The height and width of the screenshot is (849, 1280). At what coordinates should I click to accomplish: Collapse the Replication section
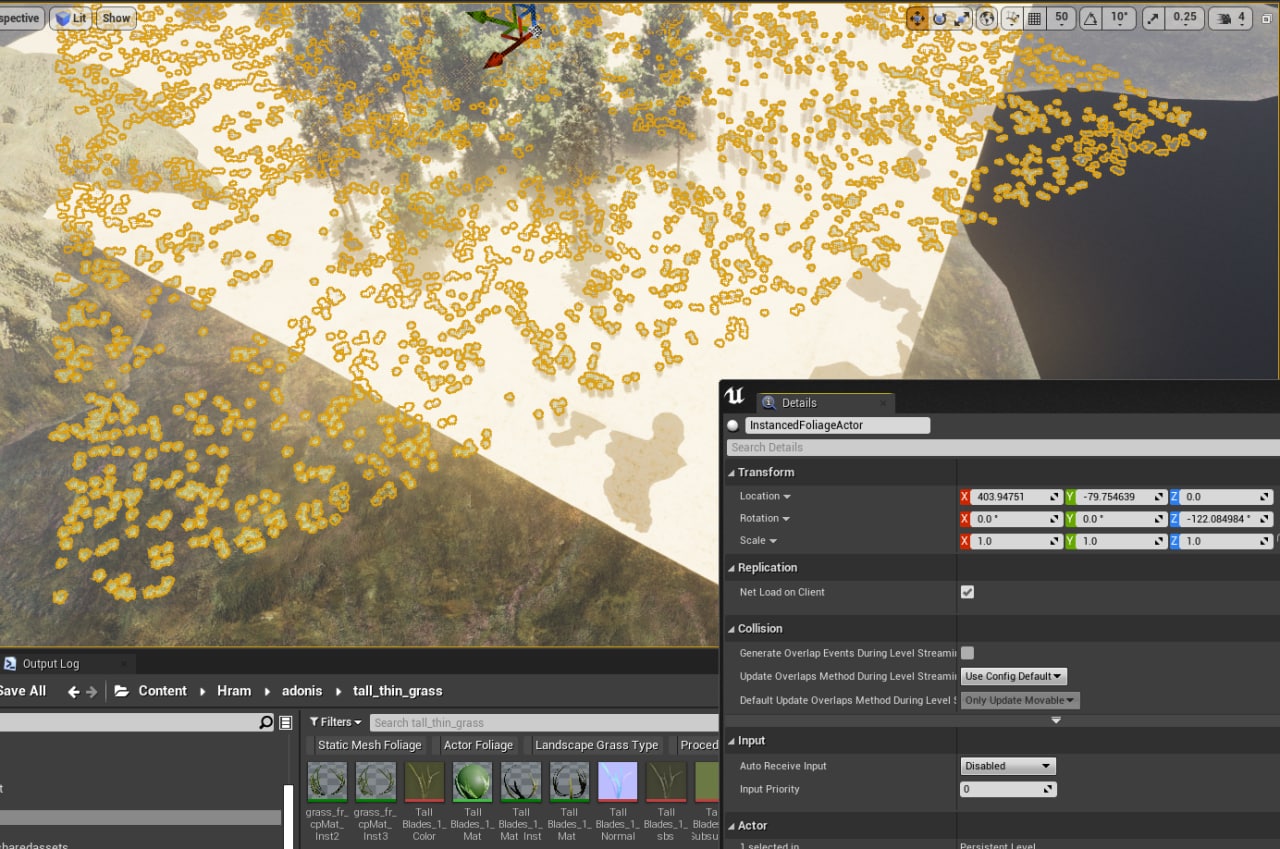[731, 568]
